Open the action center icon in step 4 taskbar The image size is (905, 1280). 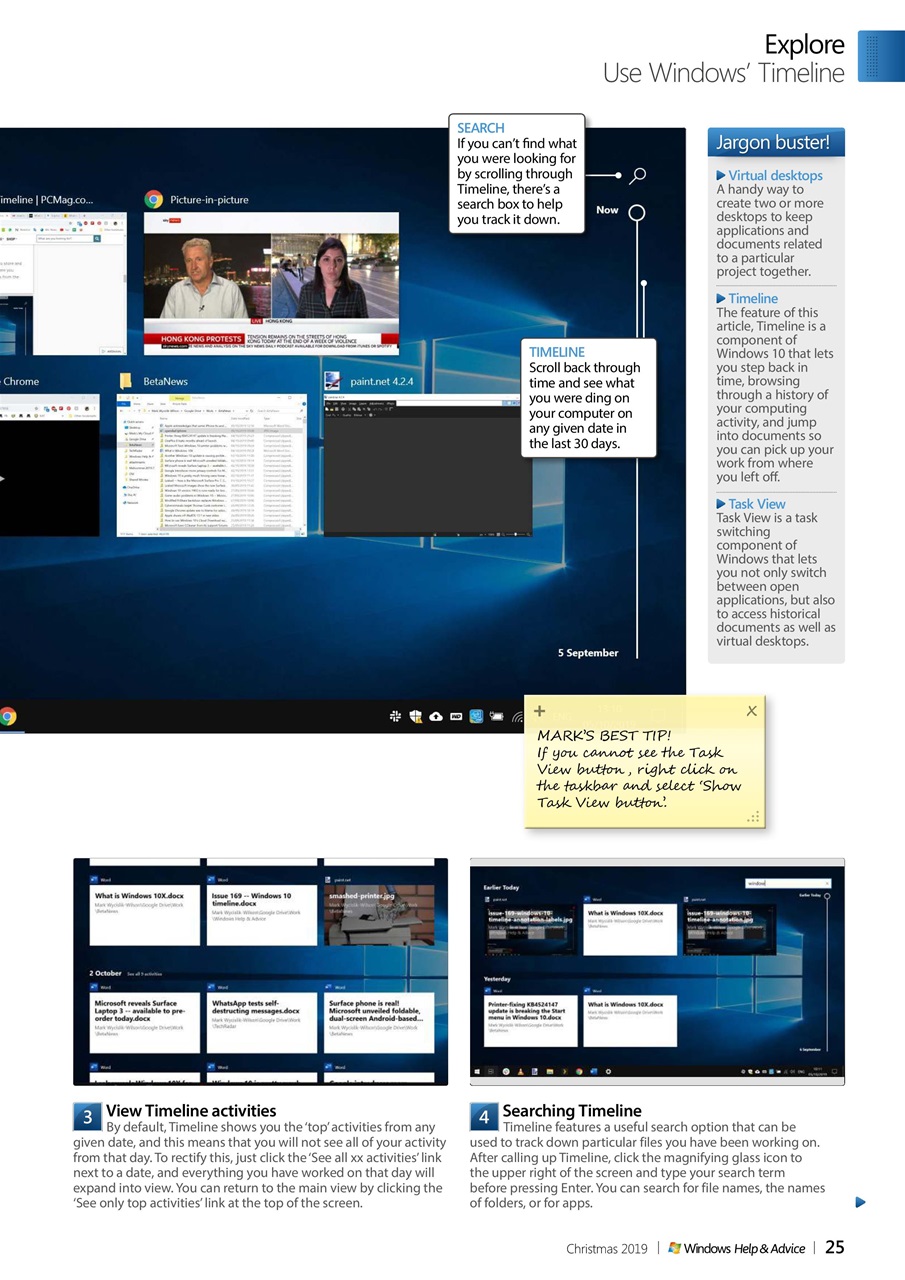(834, 1071)
